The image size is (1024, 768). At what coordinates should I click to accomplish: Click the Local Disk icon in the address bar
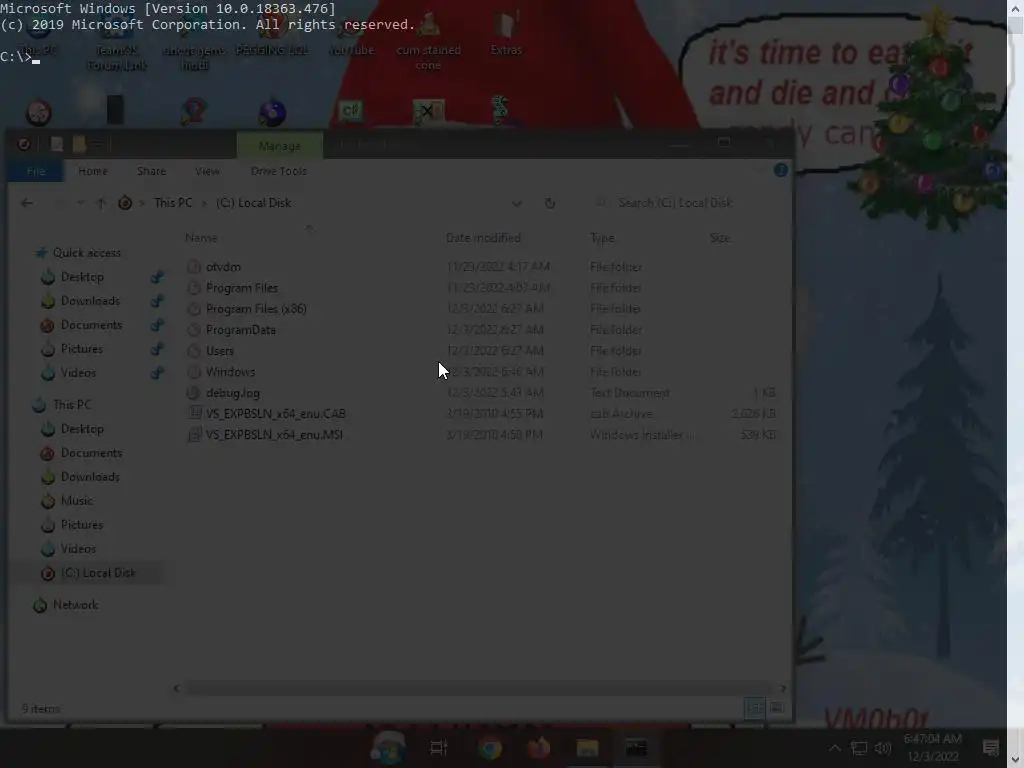pos(125,203)
